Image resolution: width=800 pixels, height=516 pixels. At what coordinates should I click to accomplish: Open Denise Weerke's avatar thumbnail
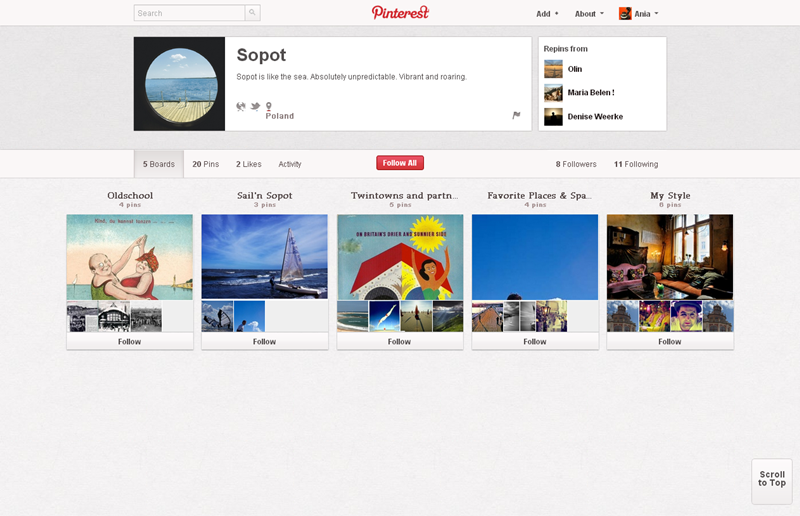tap(553, 117)
